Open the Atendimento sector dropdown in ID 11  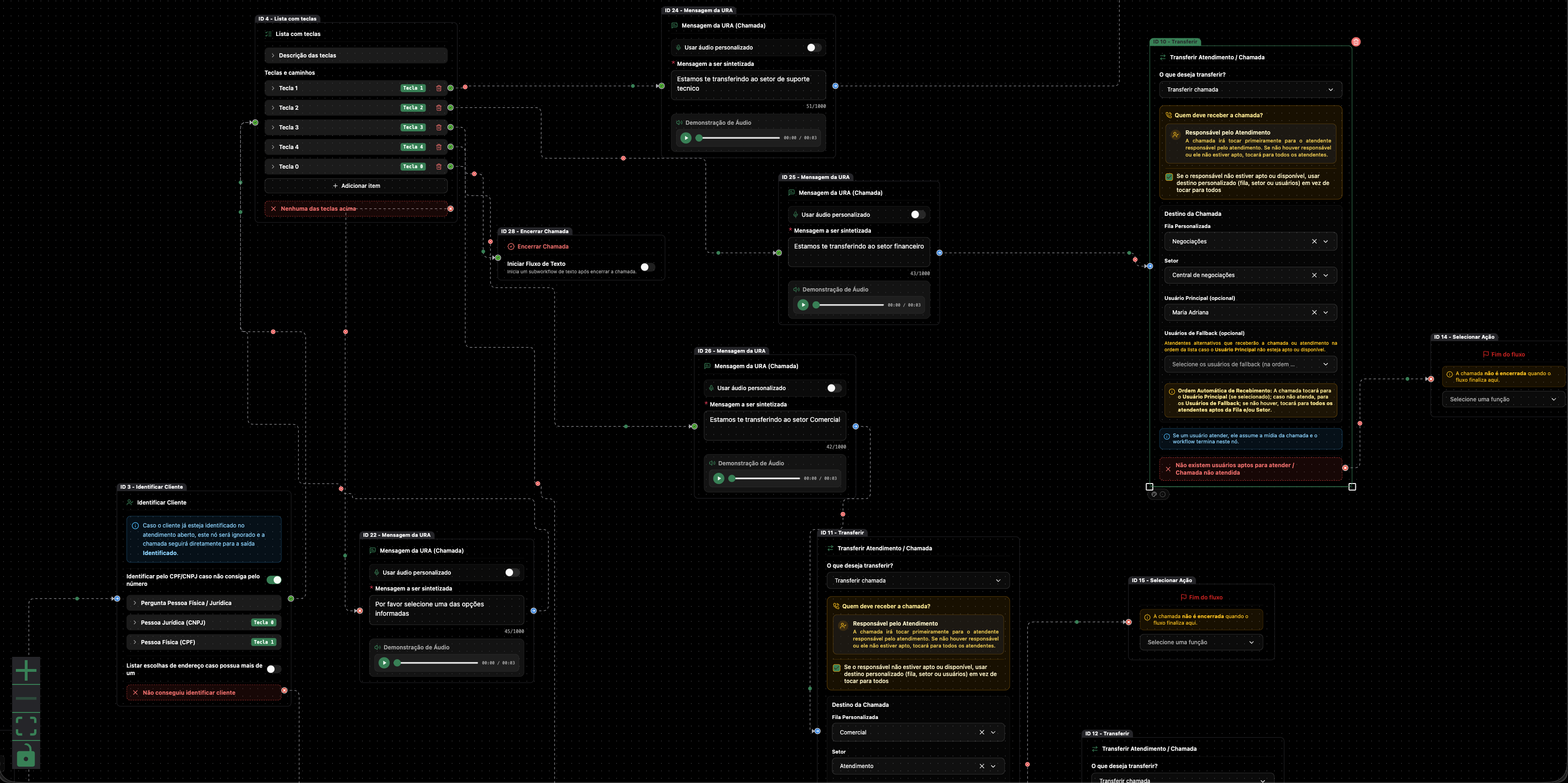coord(918,766)
